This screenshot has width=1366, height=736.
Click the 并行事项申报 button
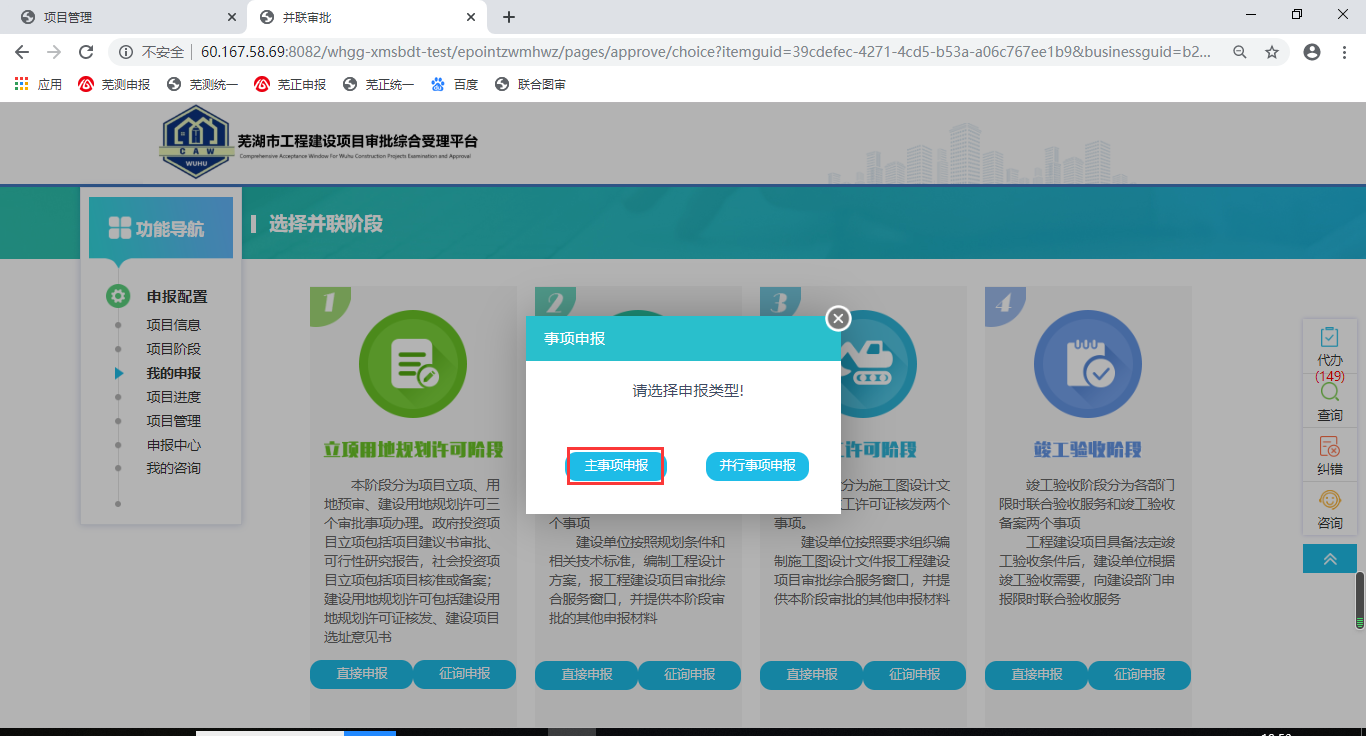[757, 466]
